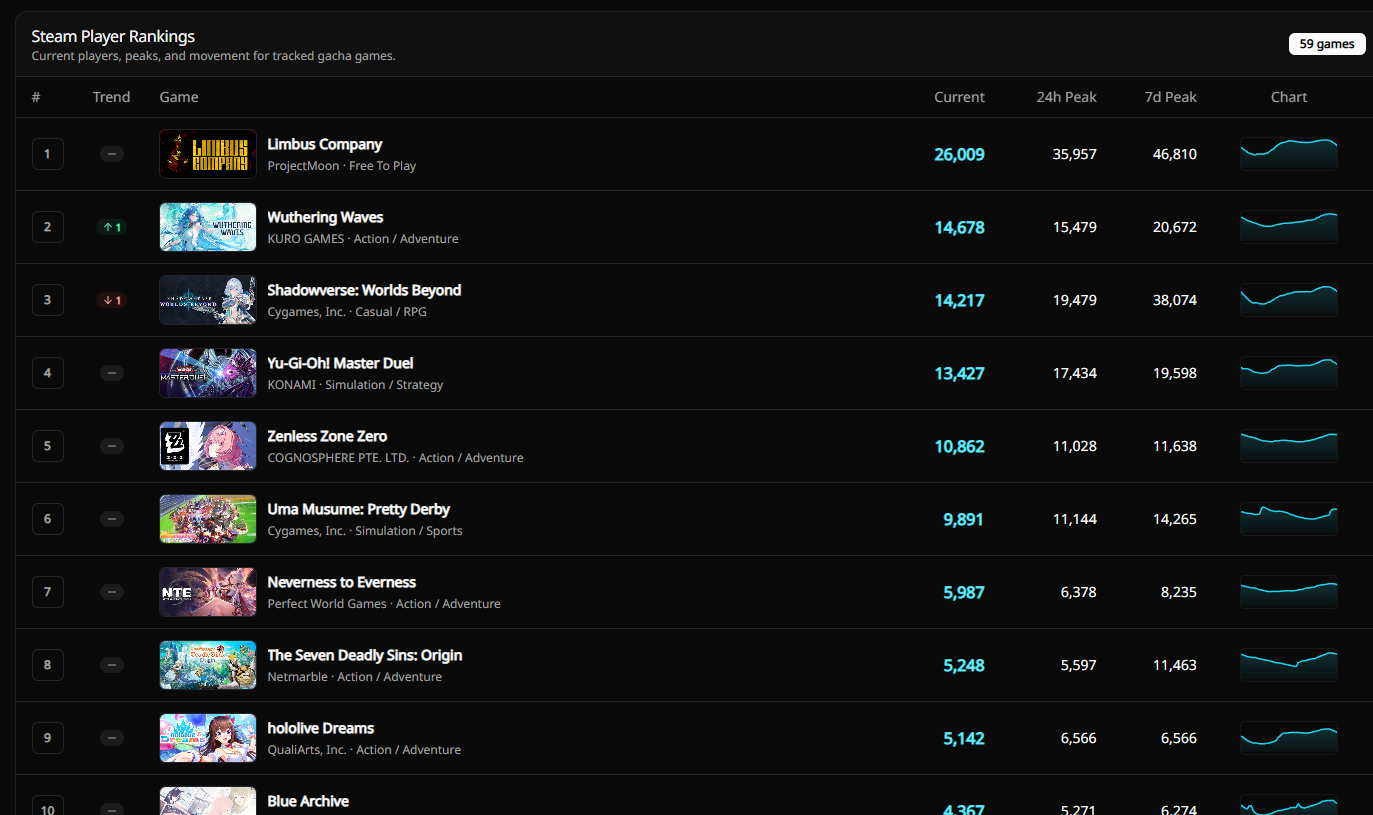The height and width of the screenshot is (815, 1373).
Task: Open the Zenless Zone Zero cover thumbnail
Action: tap(208, 446)
